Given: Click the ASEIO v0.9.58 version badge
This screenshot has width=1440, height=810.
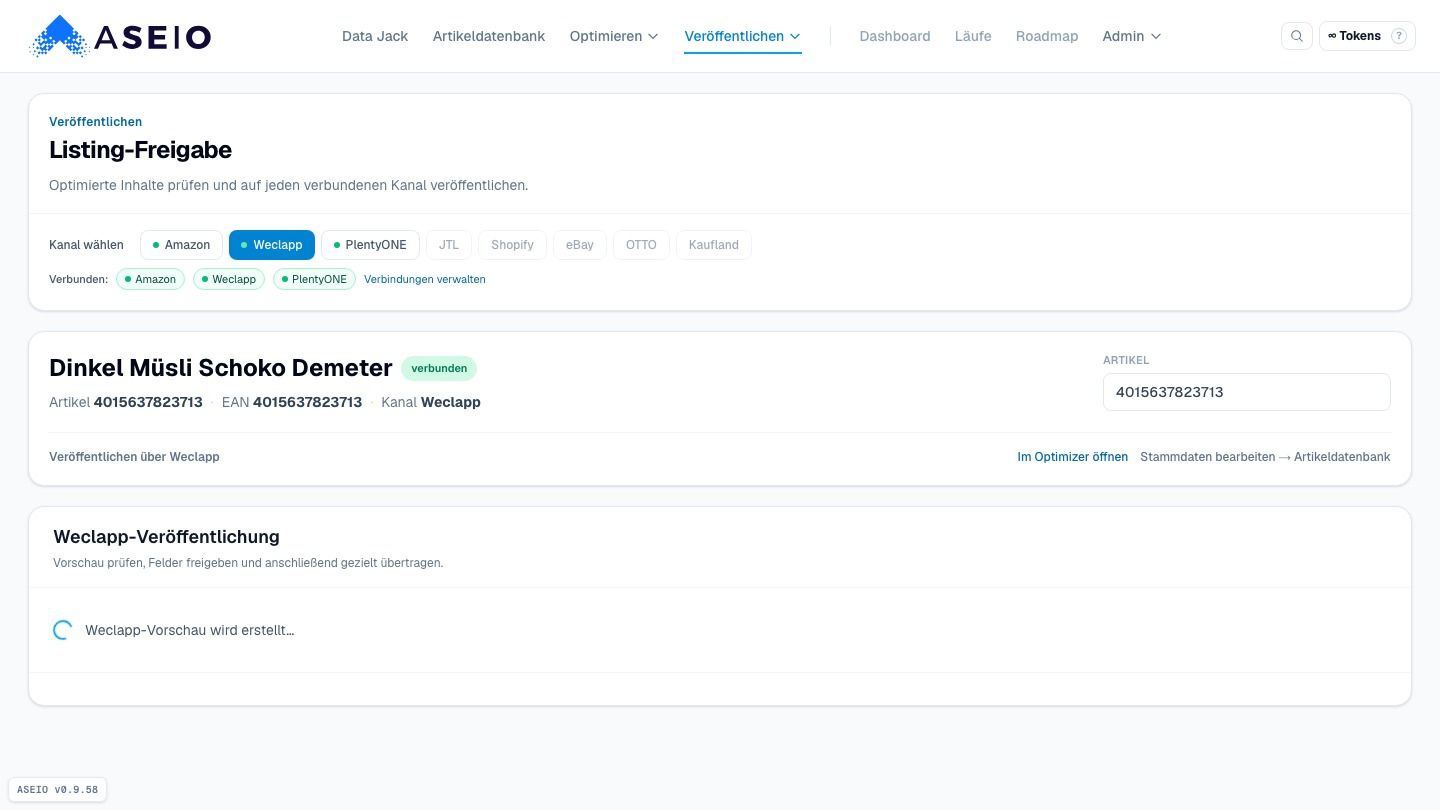Looking at the screenshot, I should [58, 789].
